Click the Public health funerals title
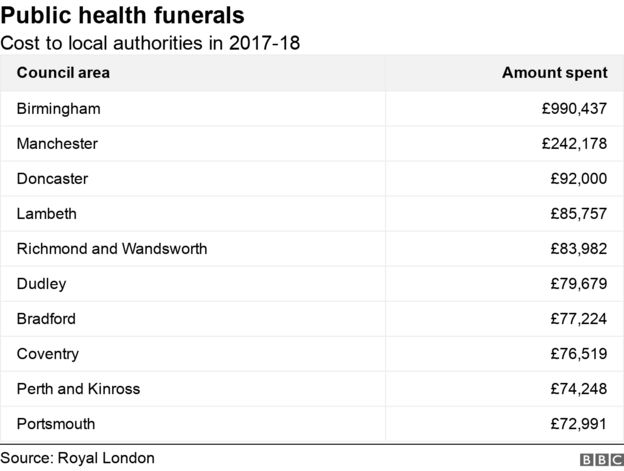The height and width of the screenshot is (471, 624). pos(122,15)
